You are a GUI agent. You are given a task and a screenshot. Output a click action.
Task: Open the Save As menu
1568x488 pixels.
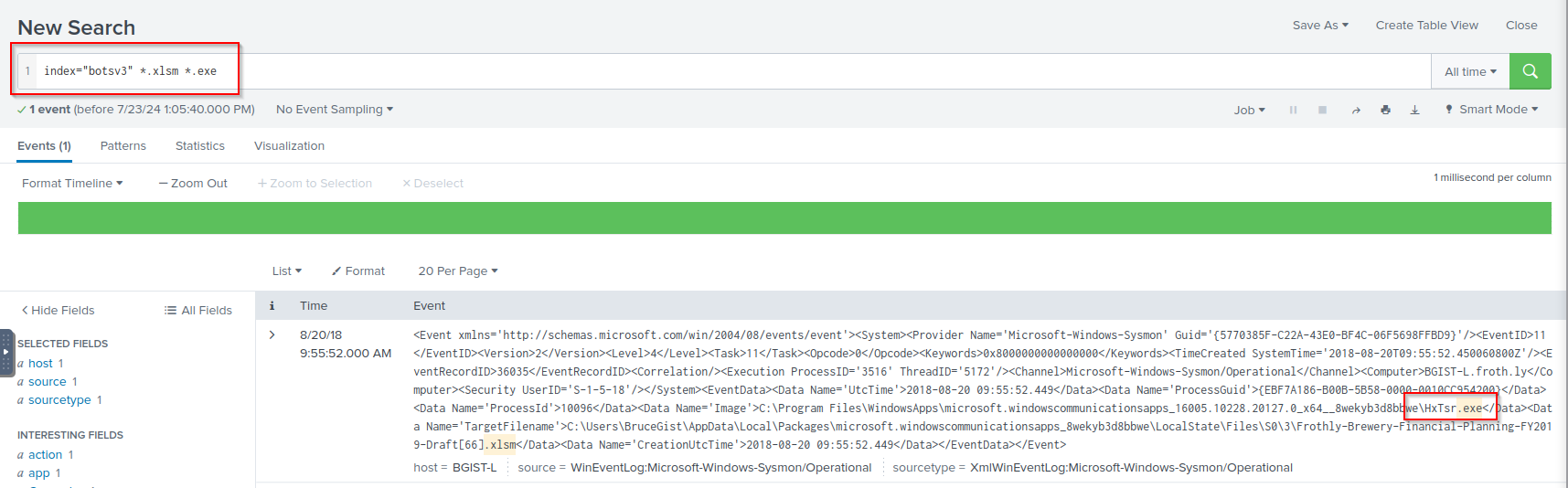1319,26
